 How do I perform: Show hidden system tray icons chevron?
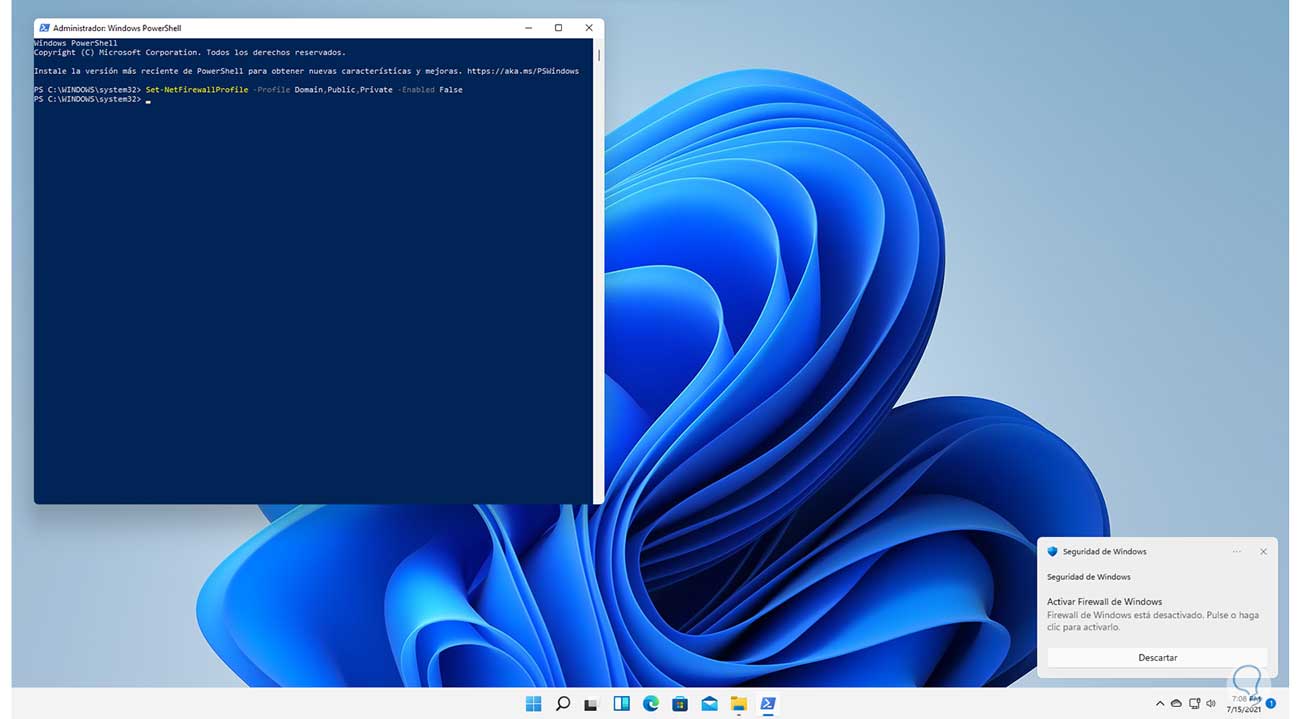[1160, 704]
